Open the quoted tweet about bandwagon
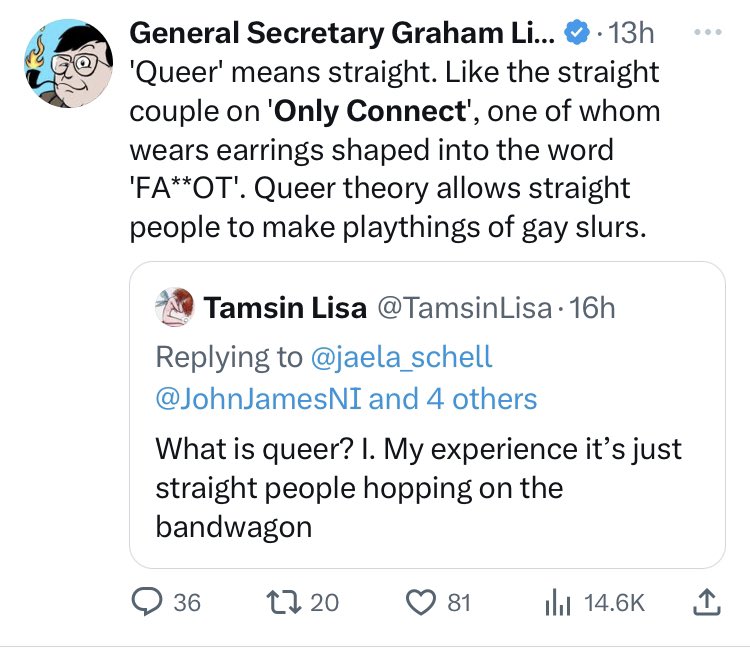This screenshot has height=652, width=750. (427, 415)
